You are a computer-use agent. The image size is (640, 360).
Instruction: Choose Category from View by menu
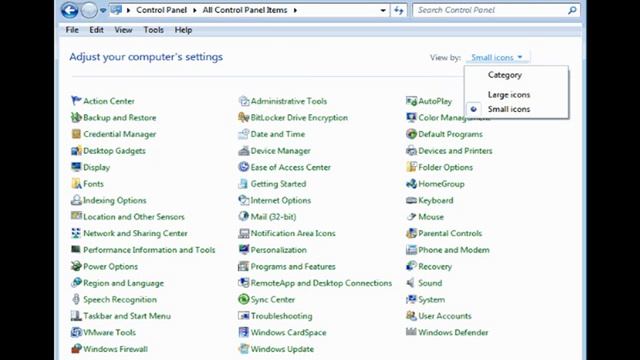[504, 75]
